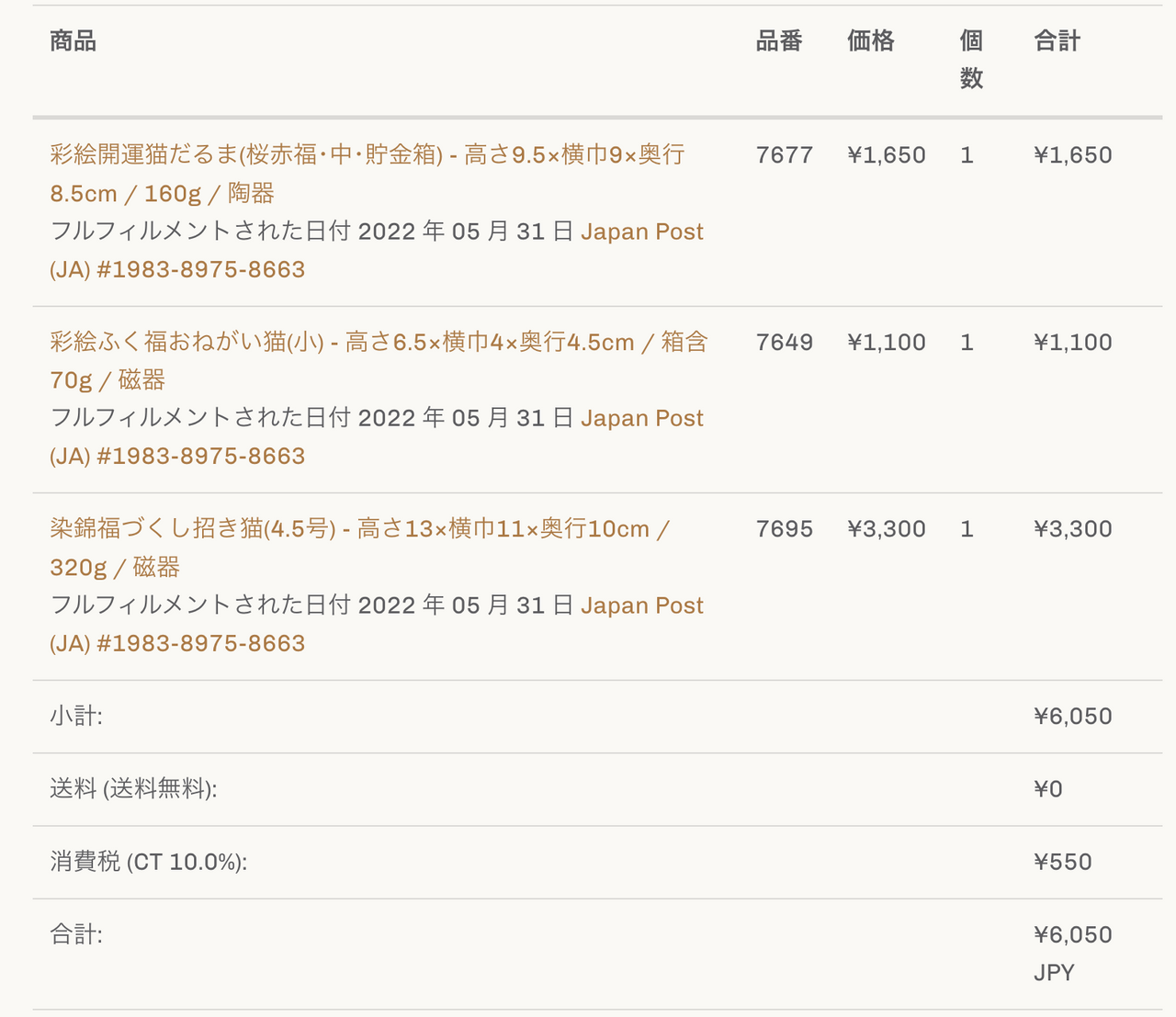Open the 彩絵ふく福おねがい猫(小) product link
Viewport: 1176px width, 1017px height.
point(379,361)
